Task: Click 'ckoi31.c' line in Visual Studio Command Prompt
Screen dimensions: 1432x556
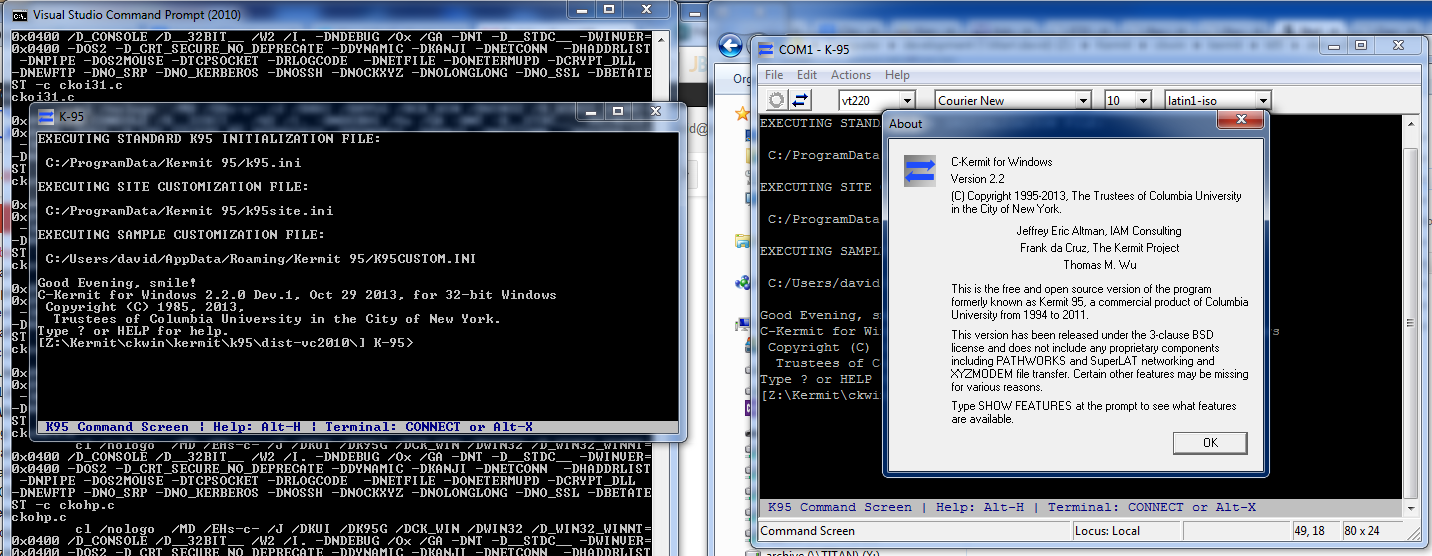Action: (43, 98)
